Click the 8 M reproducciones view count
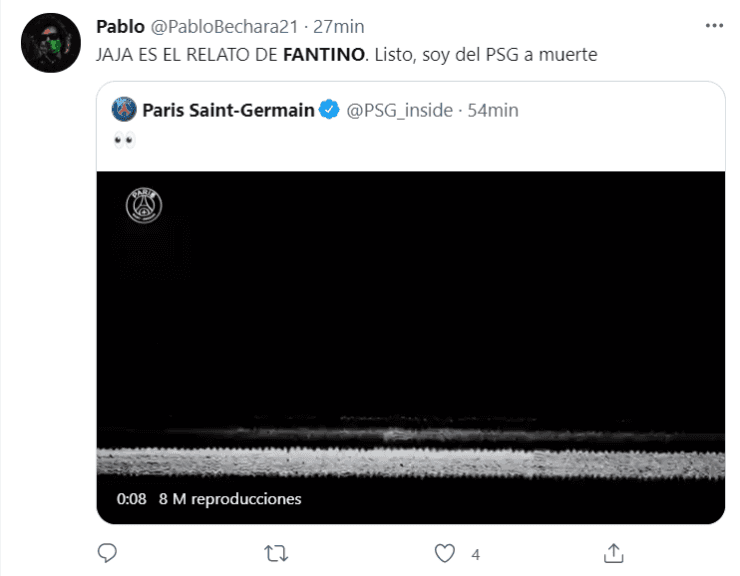Image resolution: width=740 pixels, height=576 pixels. 230,499
